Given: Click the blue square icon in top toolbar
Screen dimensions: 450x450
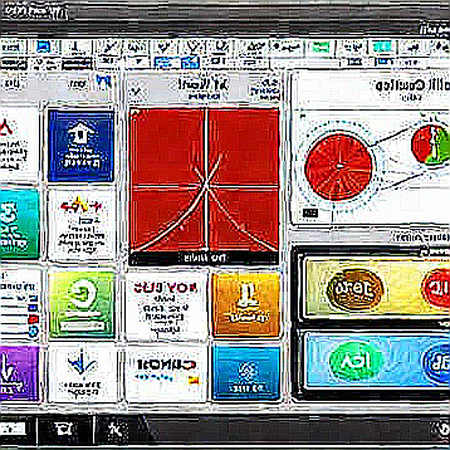Looking at the screenshot, I should click(x=43, y=47).
